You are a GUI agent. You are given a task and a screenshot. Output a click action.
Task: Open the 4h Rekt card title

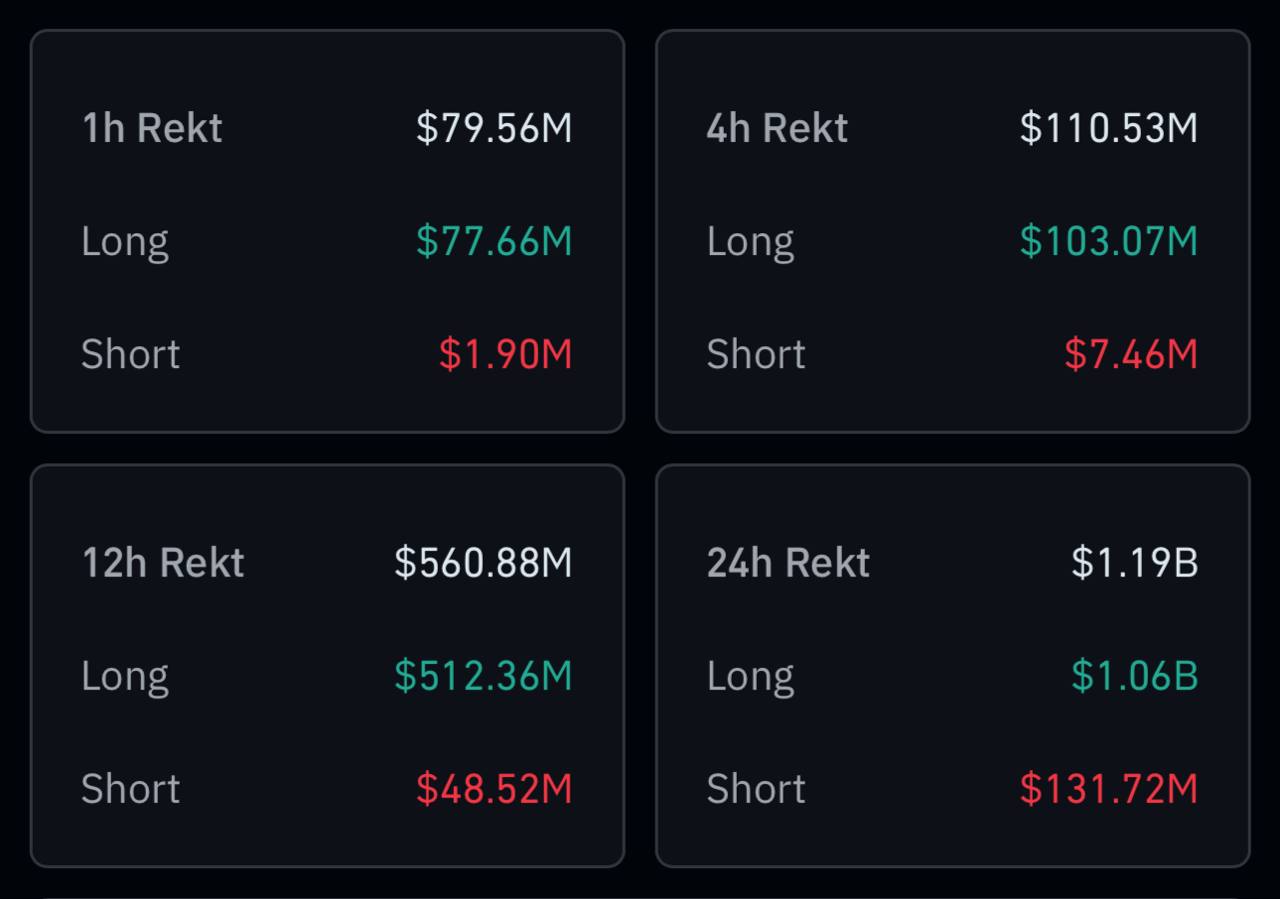click(777, 128)
